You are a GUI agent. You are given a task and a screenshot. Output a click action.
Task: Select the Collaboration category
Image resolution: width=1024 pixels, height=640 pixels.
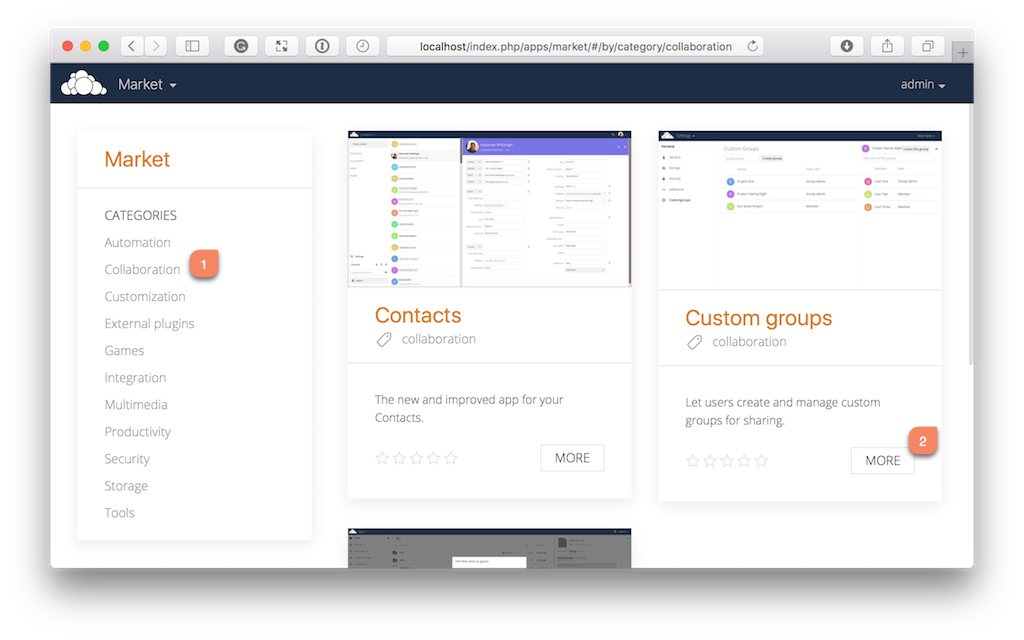(142, 269)
